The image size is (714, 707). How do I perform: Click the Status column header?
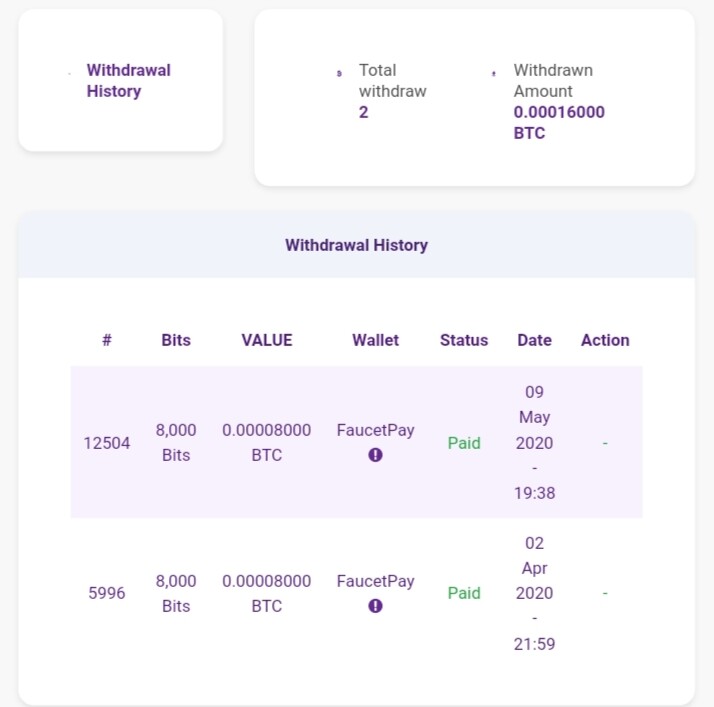coord(464,340)
